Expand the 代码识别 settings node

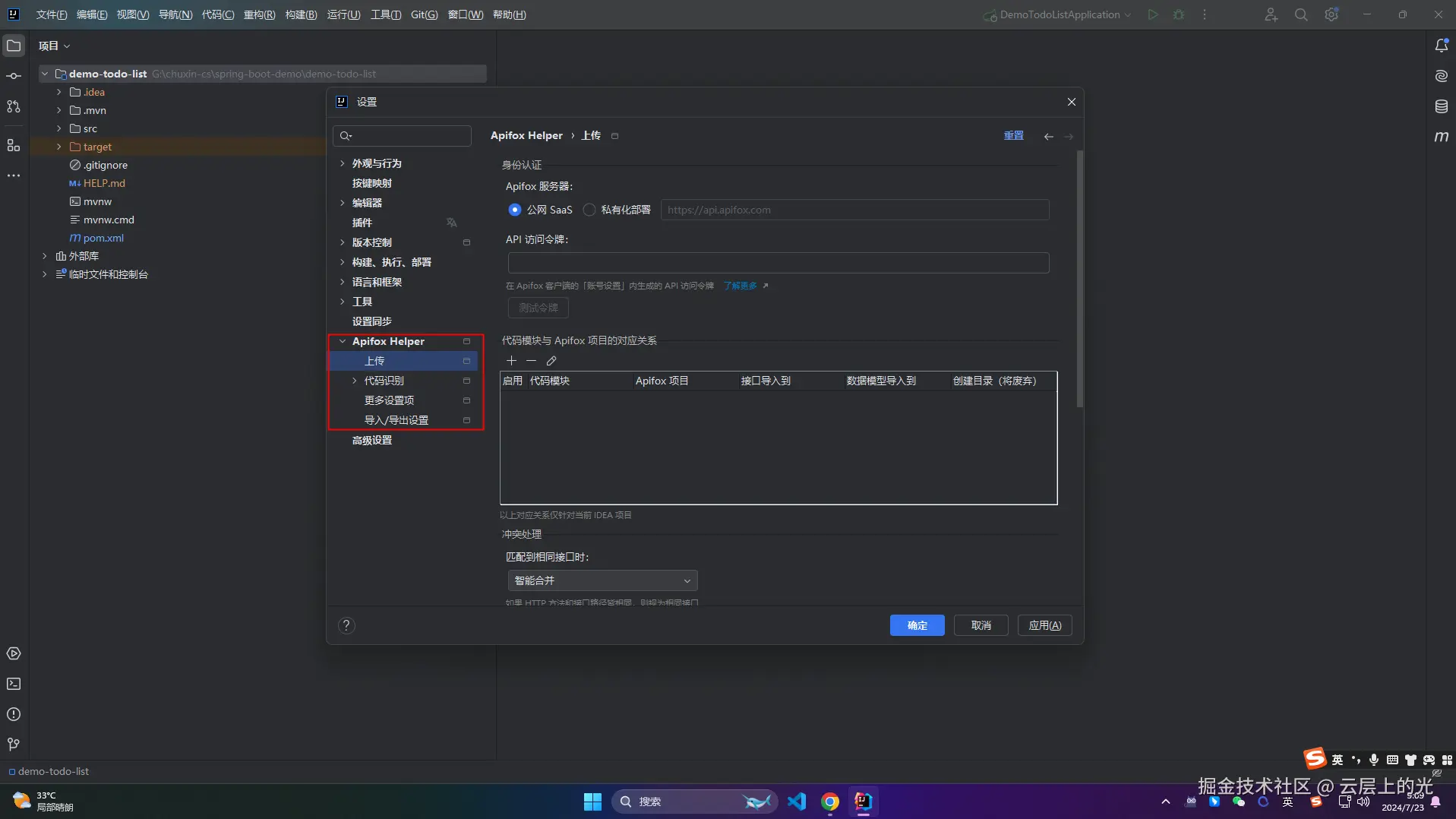pyautogui.click(x=355, y=381)
